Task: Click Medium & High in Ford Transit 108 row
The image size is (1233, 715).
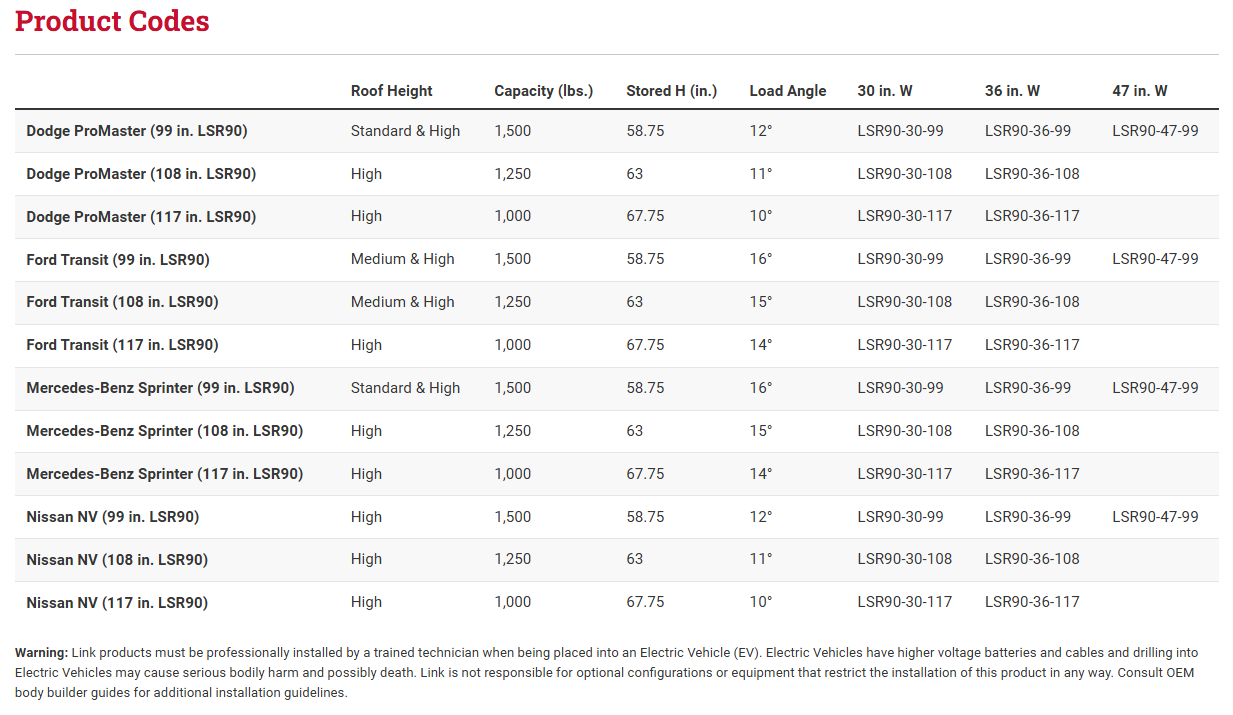Action: pyautogui.click(x=402, y=302)
